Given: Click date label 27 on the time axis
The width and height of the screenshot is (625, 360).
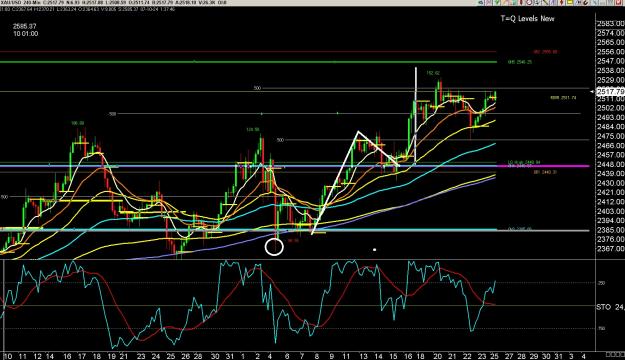Looking at the screenshot, I should (509, 356).
